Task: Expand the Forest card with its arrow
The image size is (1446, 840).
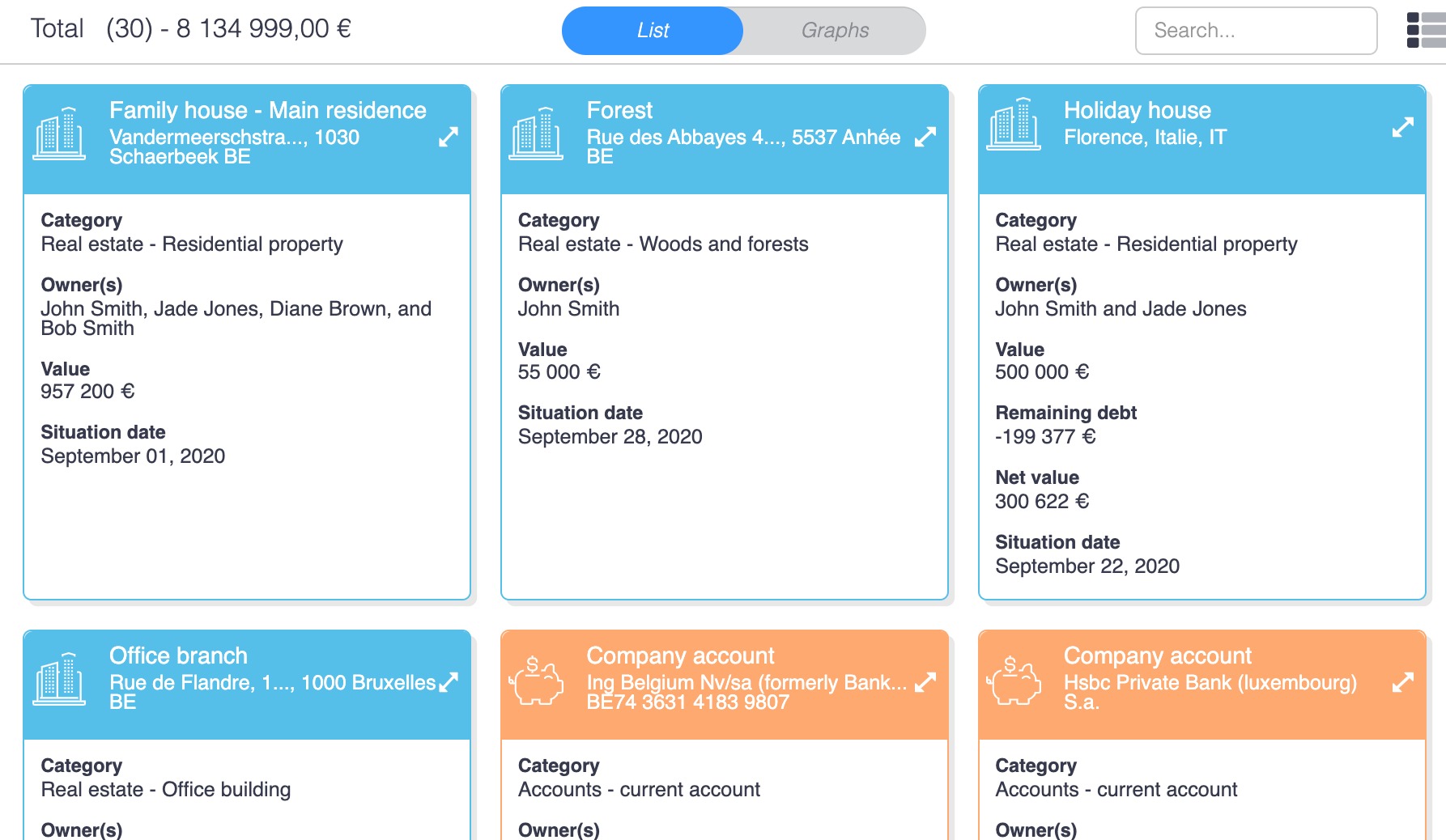Action: [925, 137]
